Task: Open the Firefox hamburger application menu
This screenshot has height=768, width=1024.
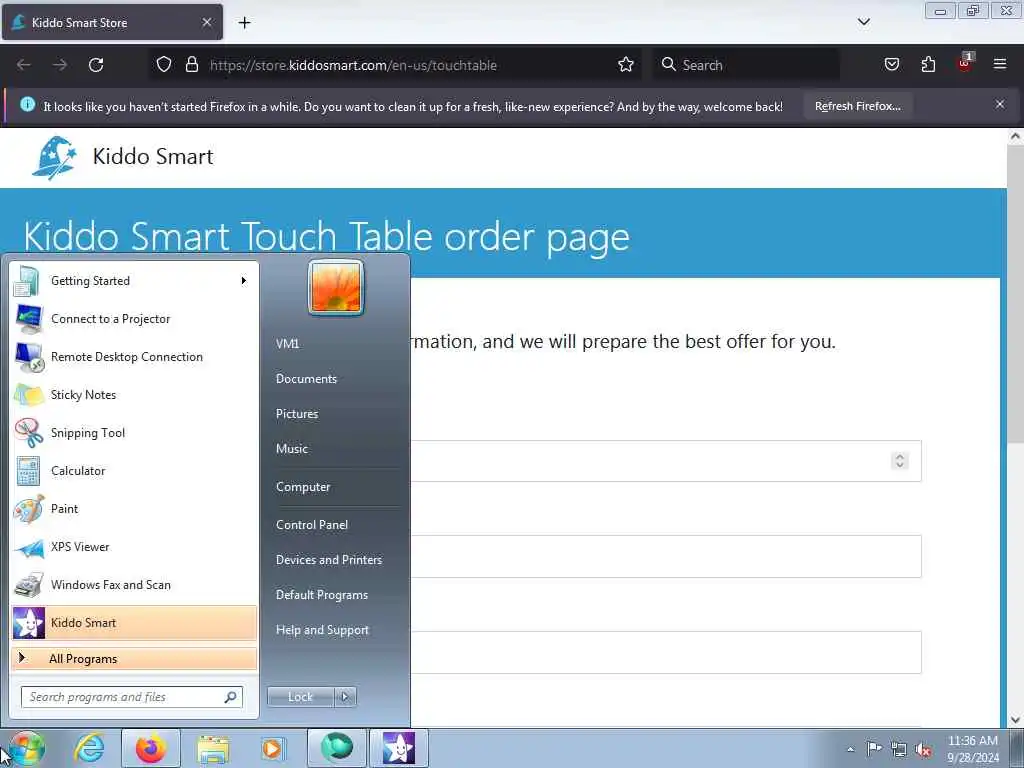Action: [1000, 64]
